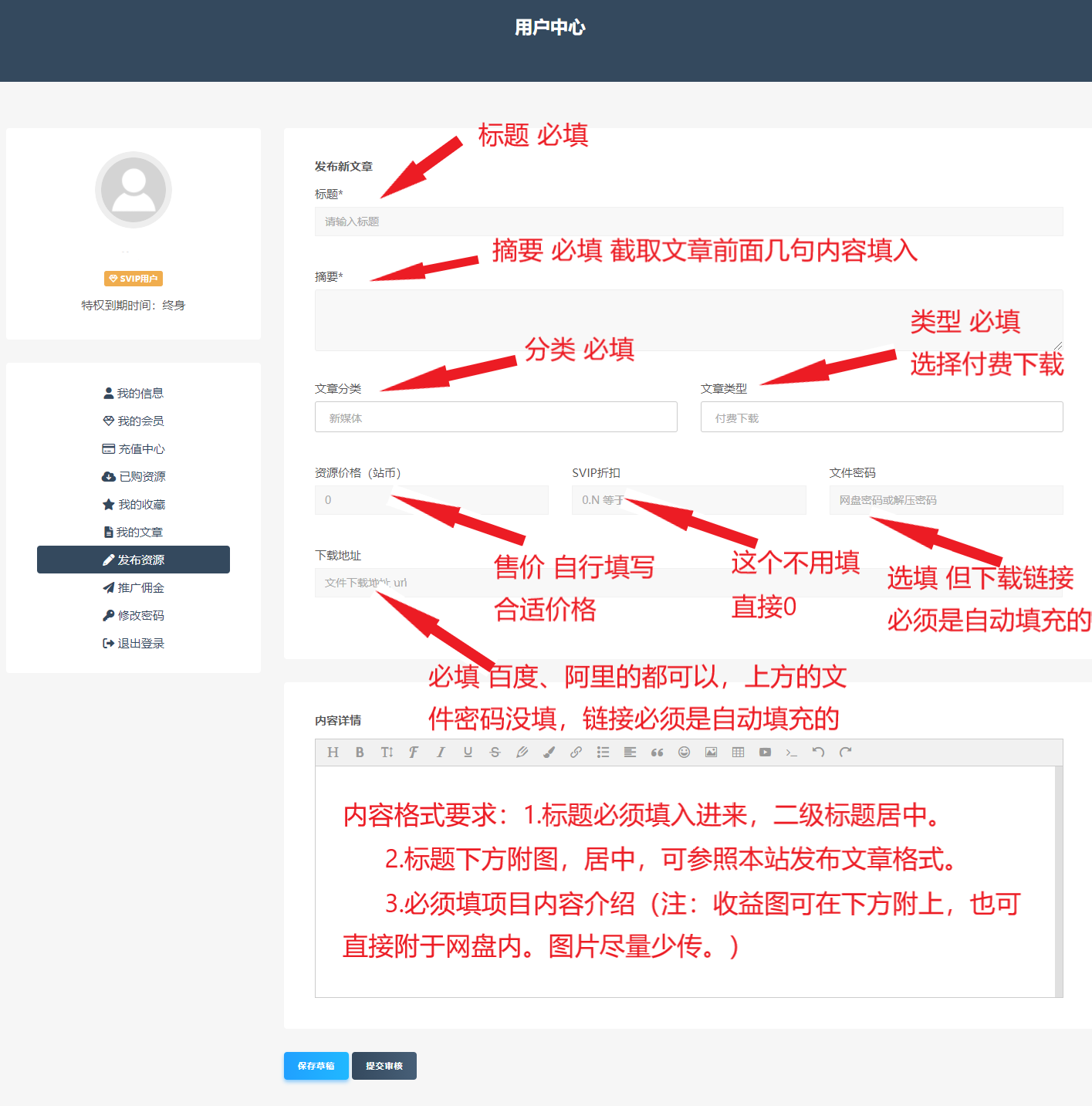Viewport: 1092px width, 1106px height.
Task: Open the heading H dropdown in editor
Action: 333,753
